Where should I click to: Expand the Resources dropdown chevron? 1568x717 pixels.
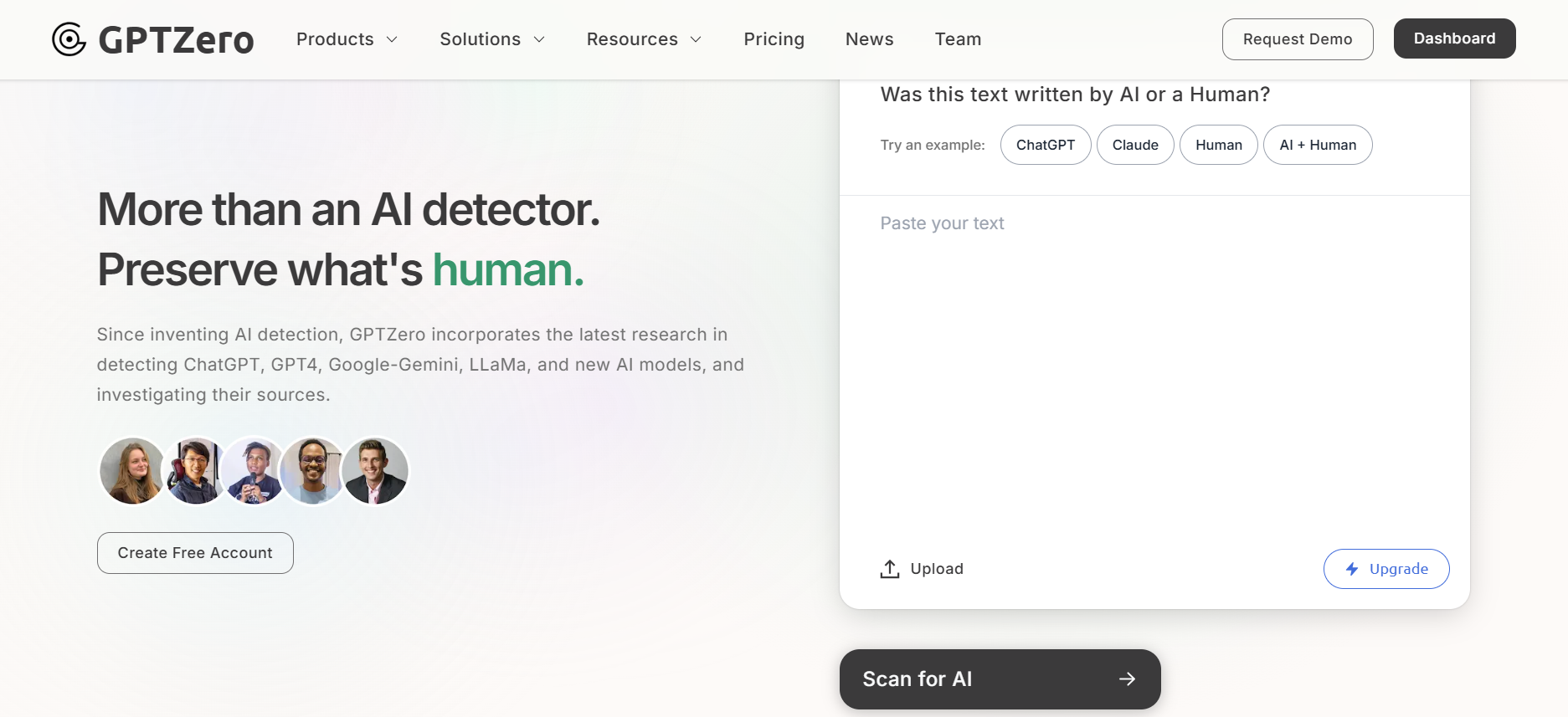[696, 39]
